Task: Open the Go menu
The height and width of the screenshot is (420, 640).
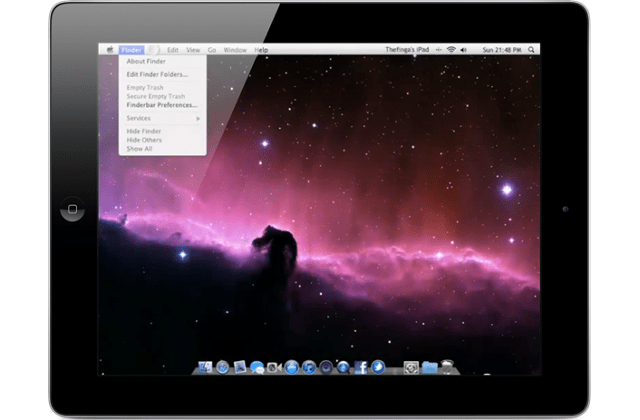Action: (212, 50)
